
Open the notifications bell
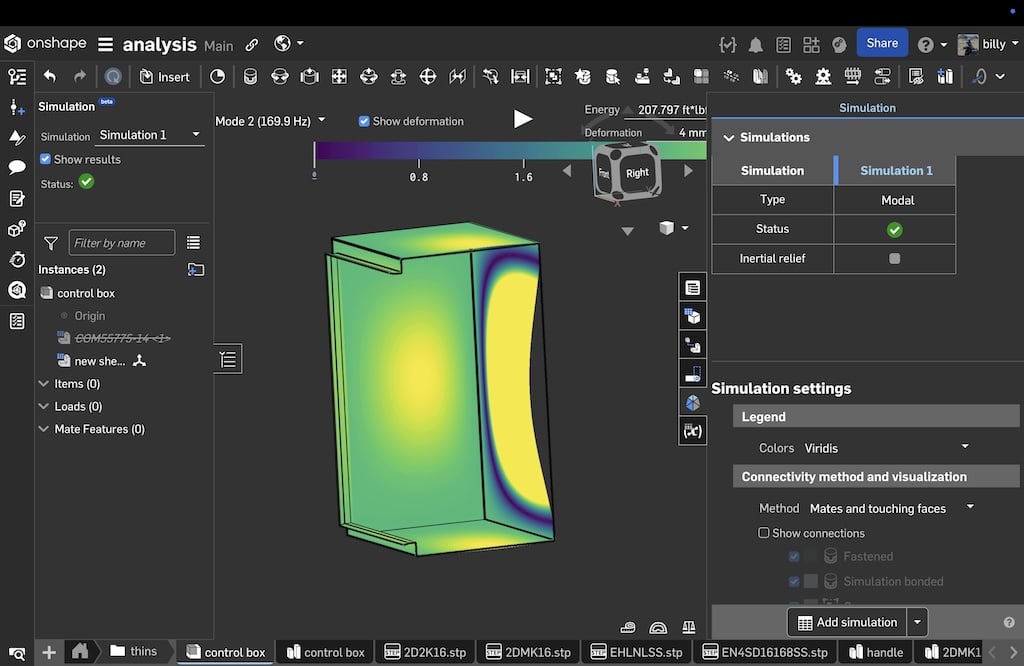tap(756, 44)
